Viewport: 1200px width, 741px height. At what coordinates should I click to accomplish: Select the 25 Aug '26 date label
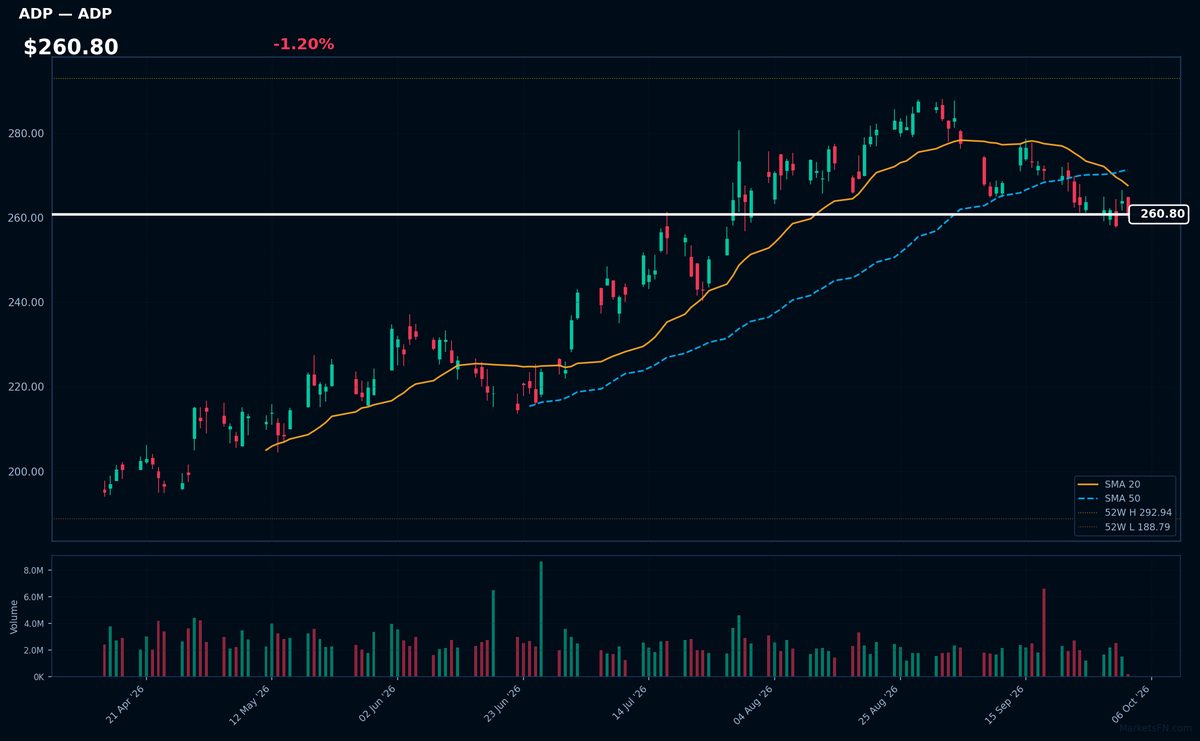880,705
